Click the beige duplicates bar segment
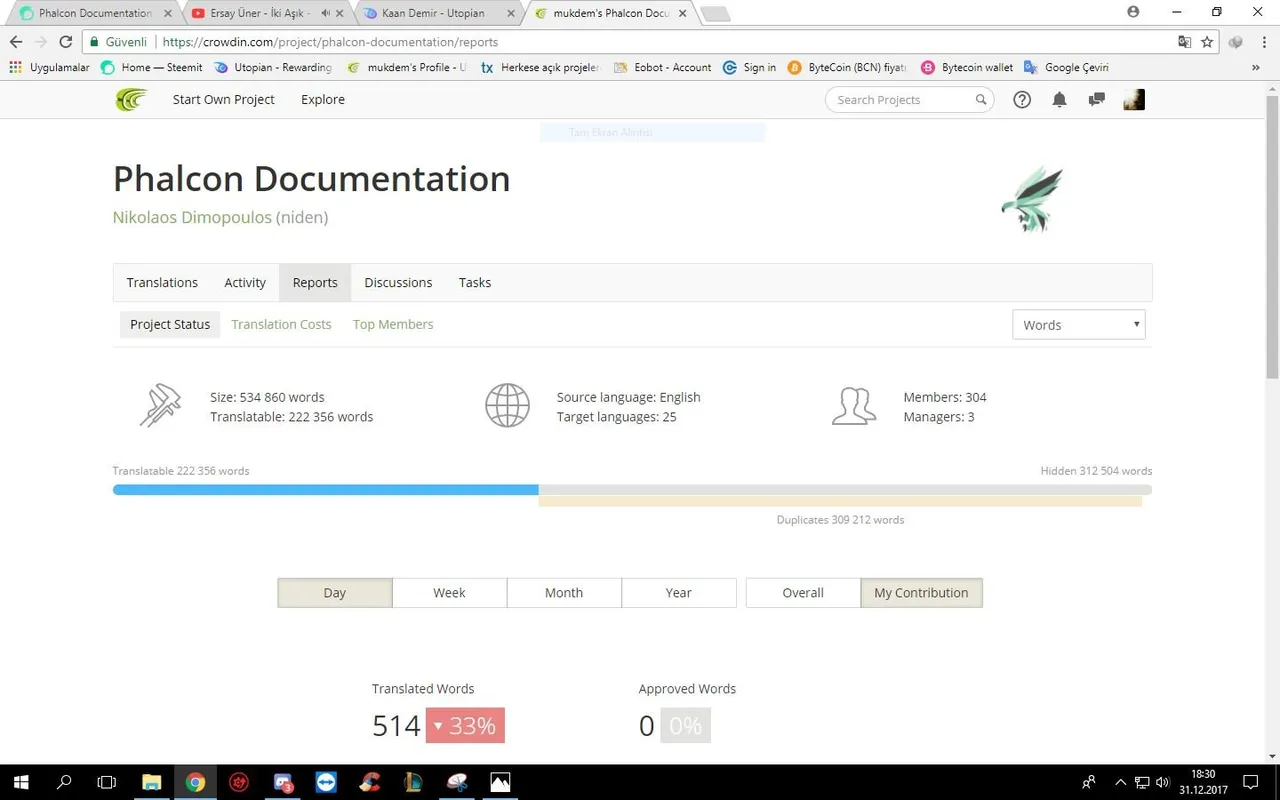The image size is (1280, 800). (x=840, y=501)
